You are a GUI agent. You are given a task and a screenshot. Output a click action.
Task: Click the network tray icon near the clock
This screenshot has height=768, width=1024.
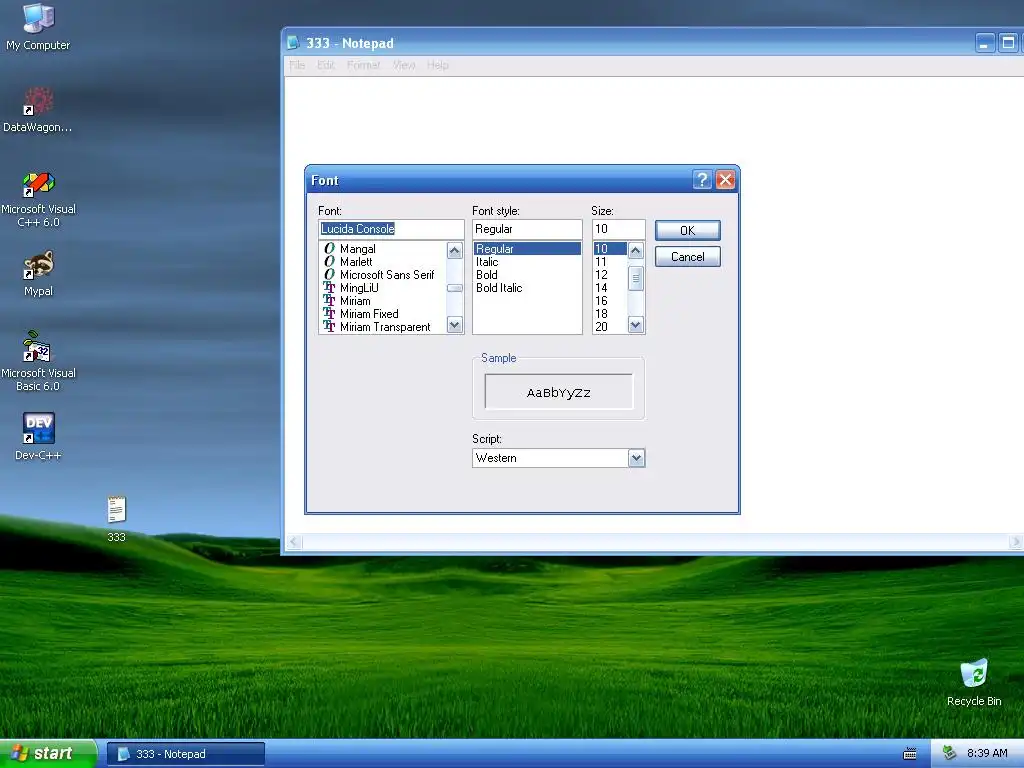point(950,754)
